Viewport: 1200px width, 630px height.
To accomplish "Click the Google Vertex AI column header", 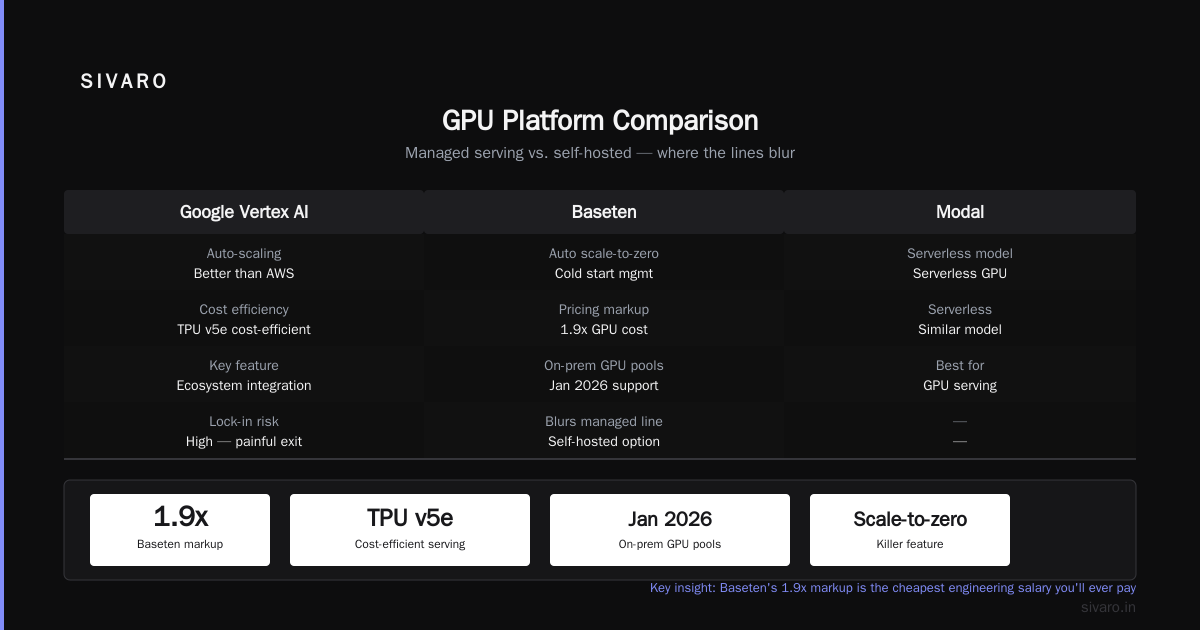I will (244, 212).
